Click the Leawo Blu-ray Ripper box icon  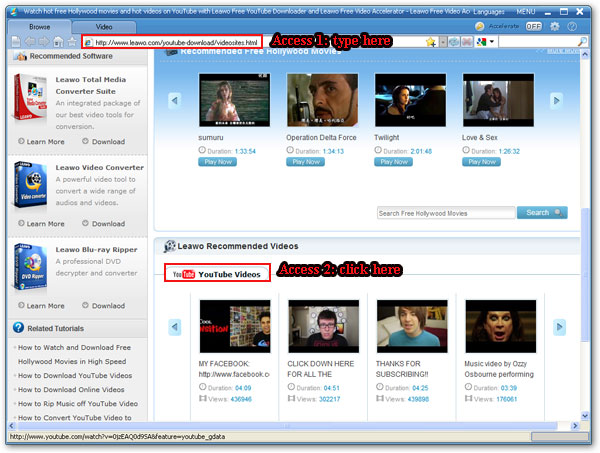[30, 267]
